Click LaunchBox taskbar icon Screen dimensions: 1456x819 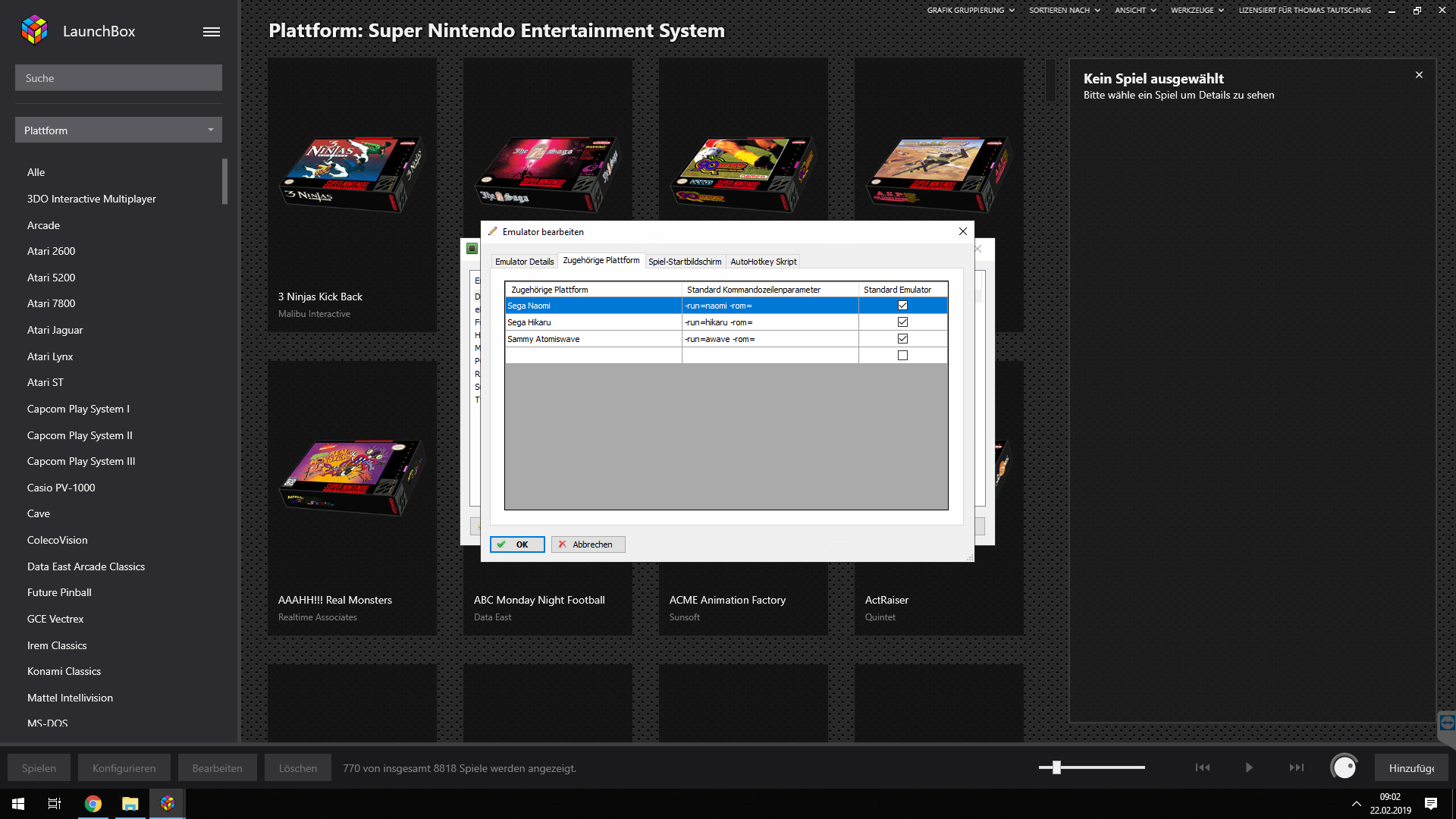click(168, 803)
